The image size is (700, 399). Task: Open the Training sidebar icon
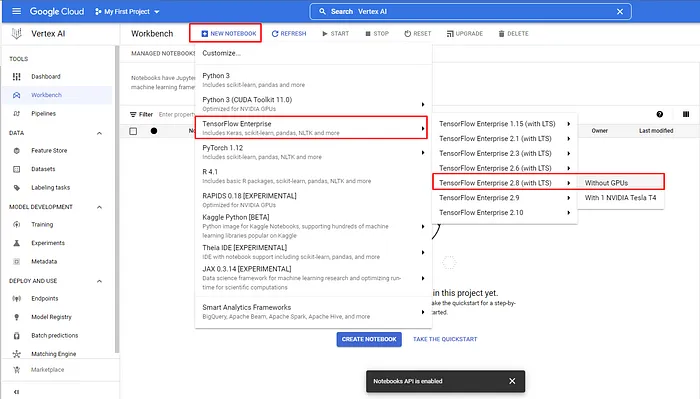tap(17, 224)
